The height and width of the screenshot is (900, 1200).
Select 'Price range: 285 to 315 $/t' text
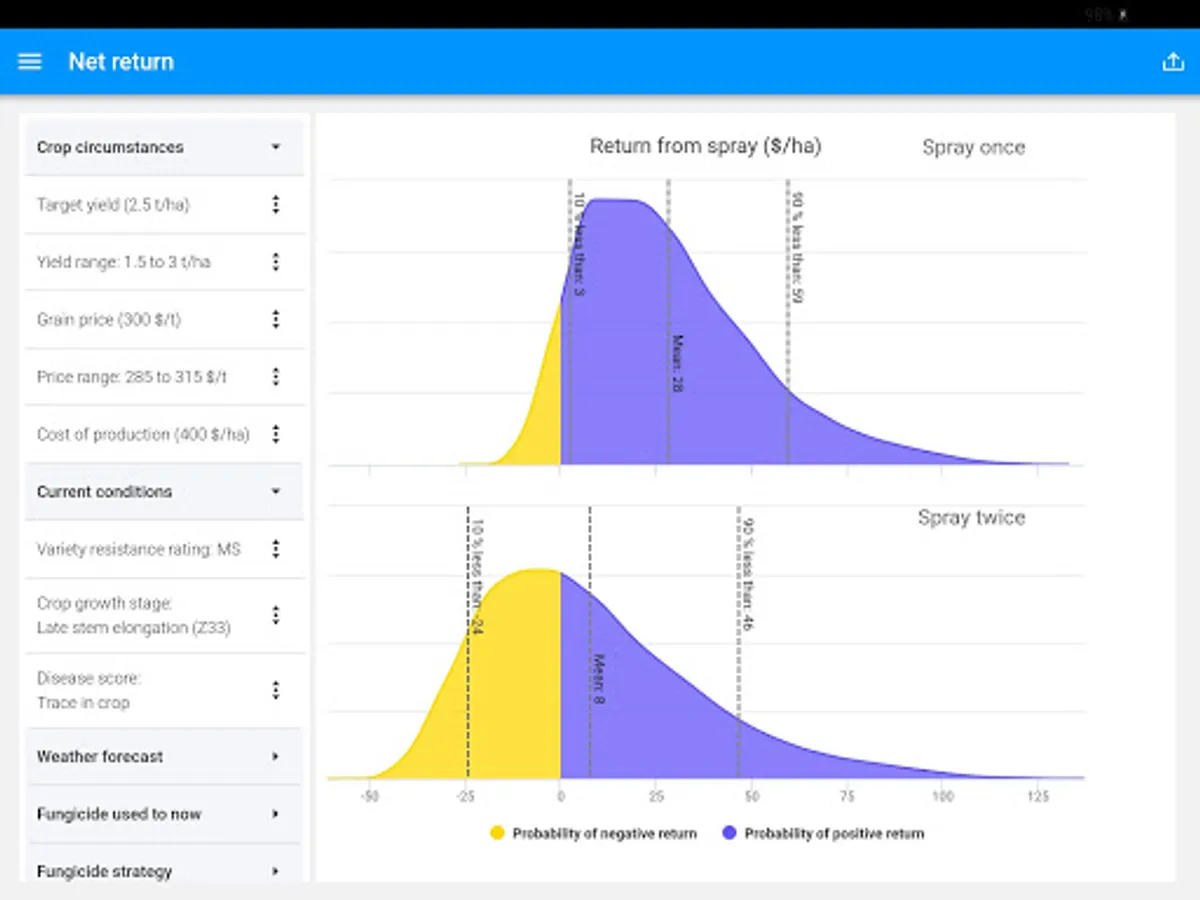[132, 377]
